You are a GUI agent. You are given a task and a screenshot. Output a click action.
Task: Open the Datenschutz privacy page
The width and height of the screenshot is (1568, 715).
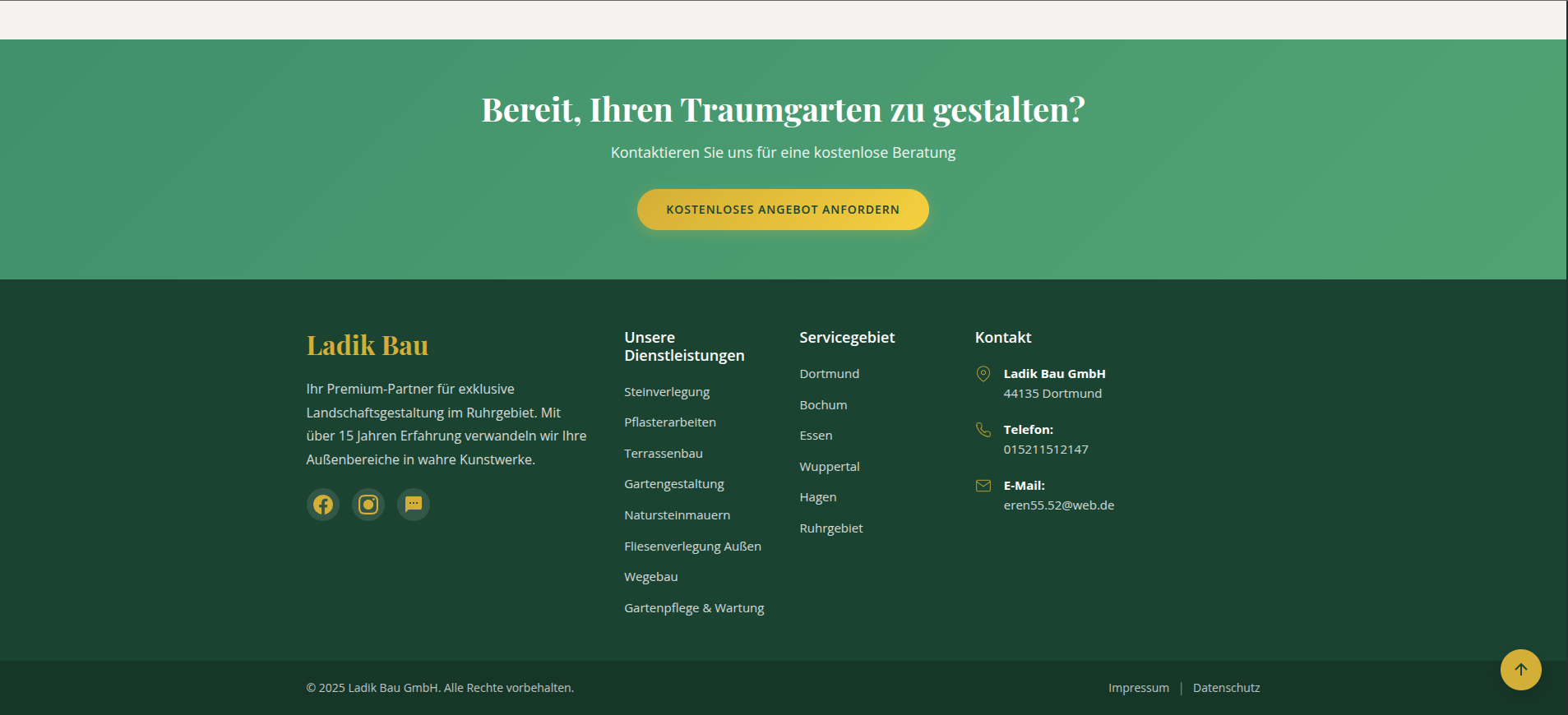(x=1226, y=688)
